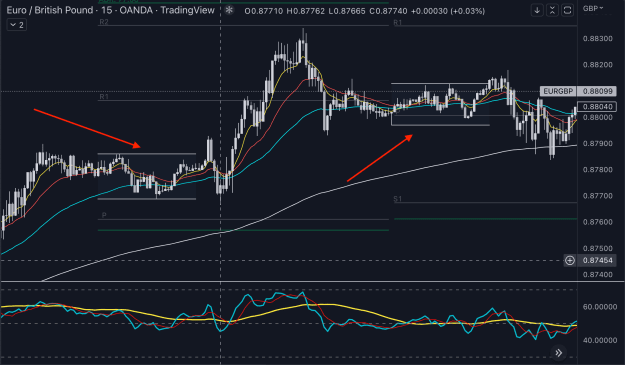The image size is (625, 365).
Task: Click the 0.87600 price scale label
Action: coord(597,222)
